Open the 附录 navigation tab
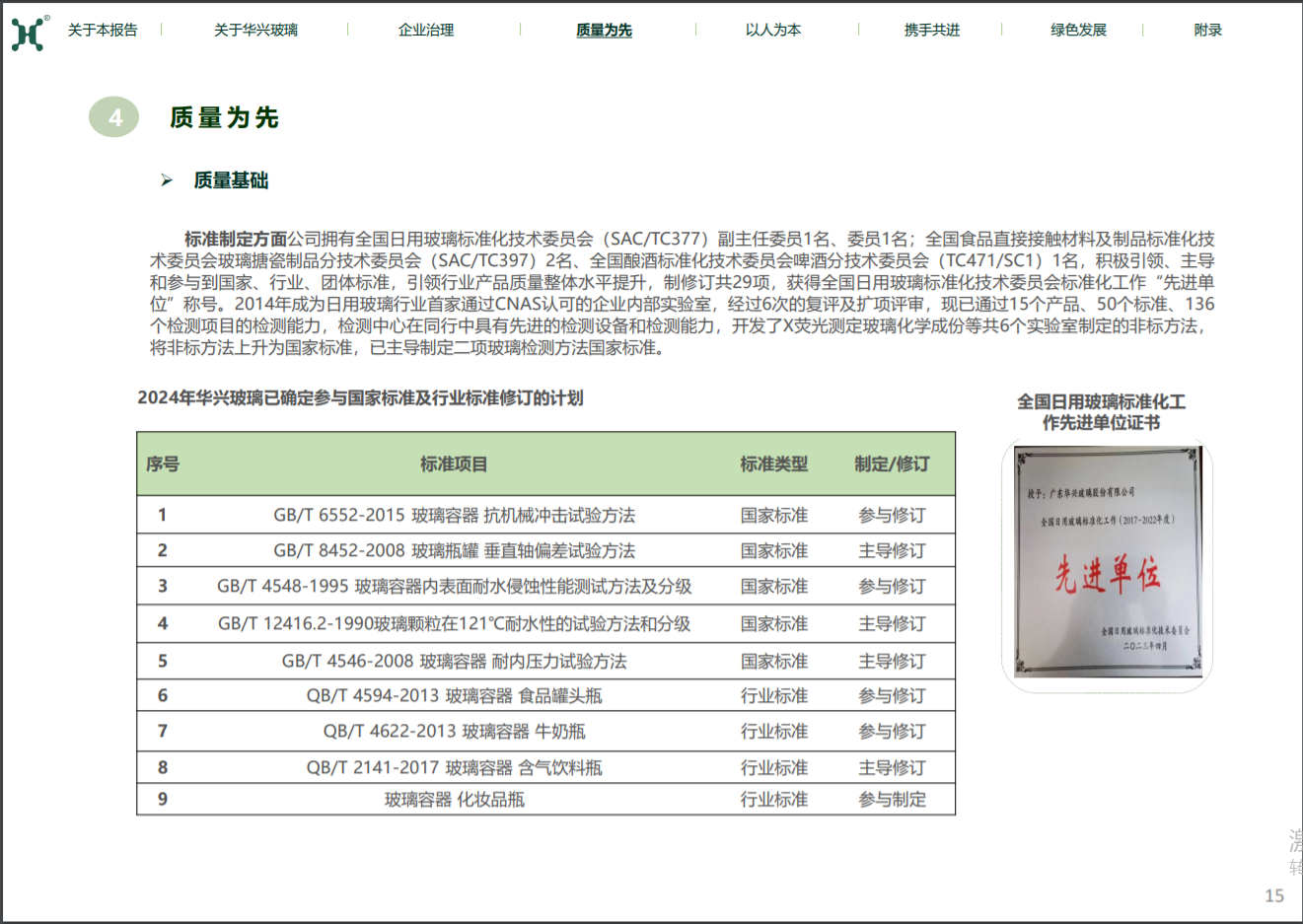1303x924 pixels. [x=1207, y=31]
